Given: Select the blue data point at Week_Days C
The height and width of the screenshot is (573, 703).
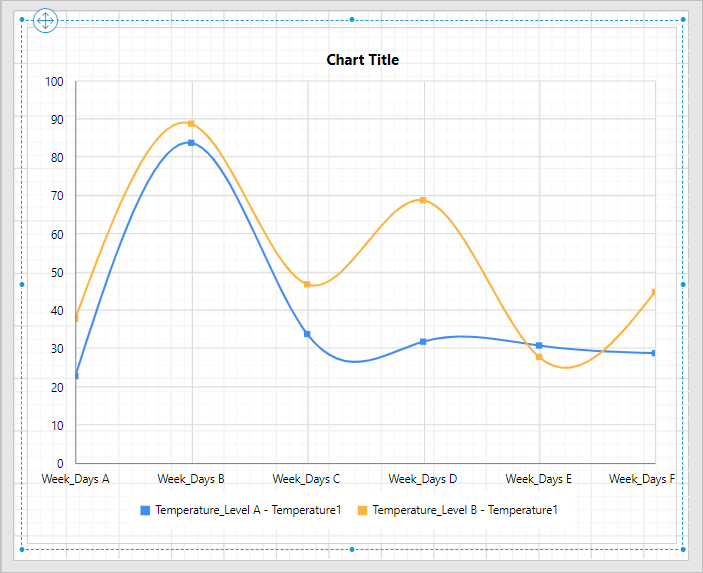Looking at the screenshot, I should point(307,334).
